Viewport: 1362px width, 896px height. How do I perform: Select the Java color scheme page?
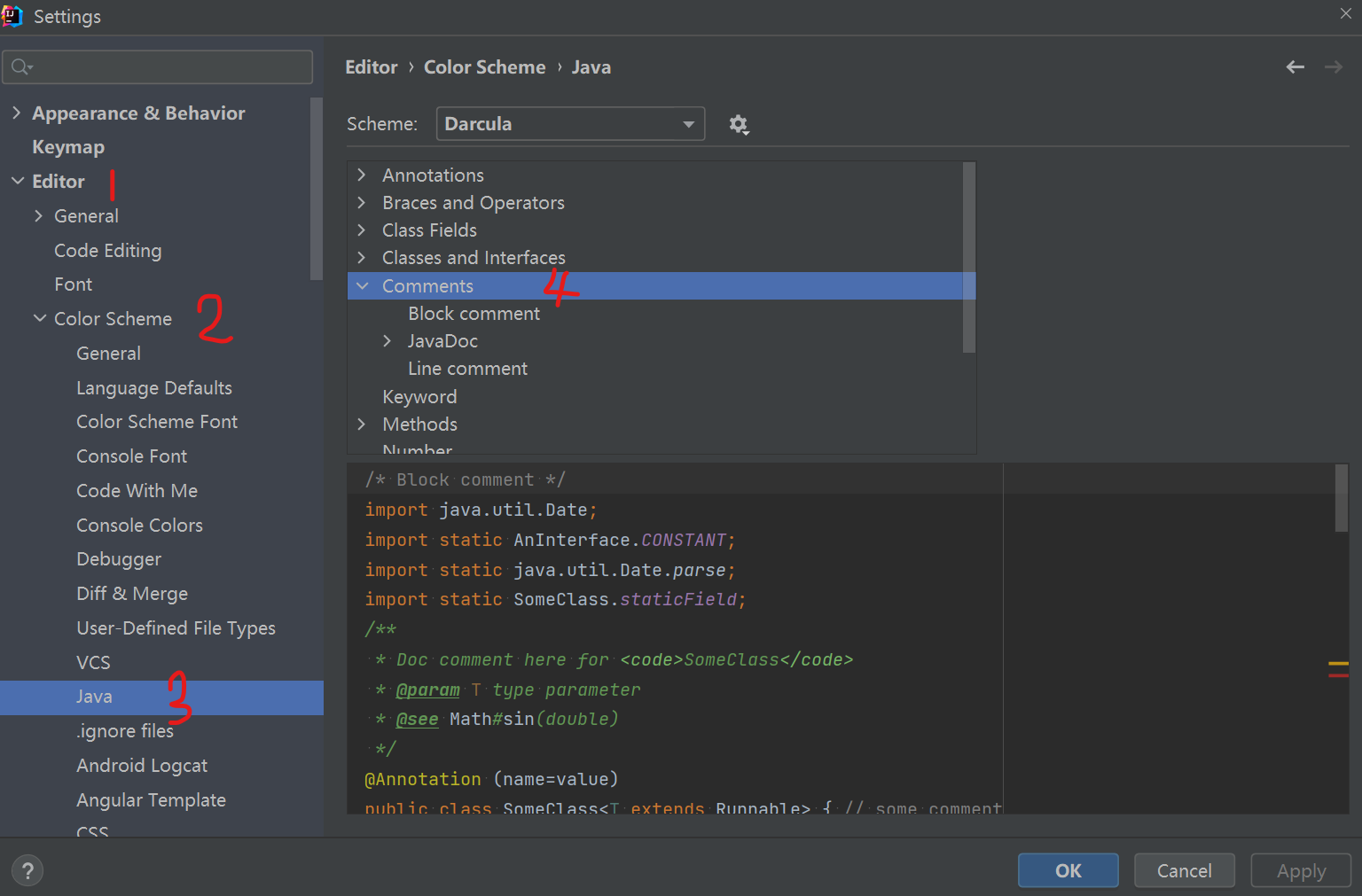pos(161,697)
